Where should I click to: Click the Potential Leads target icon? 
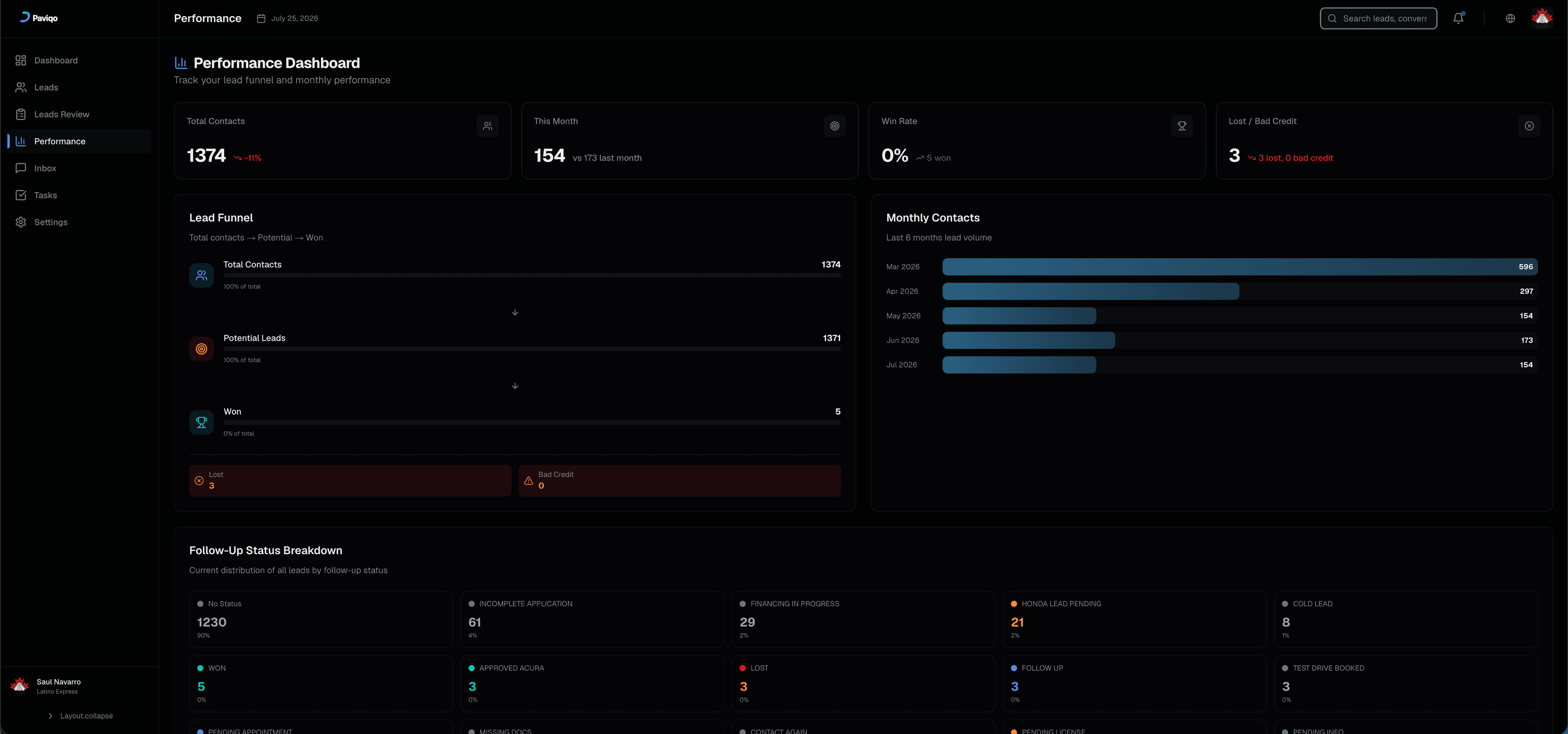click(201, 349)
